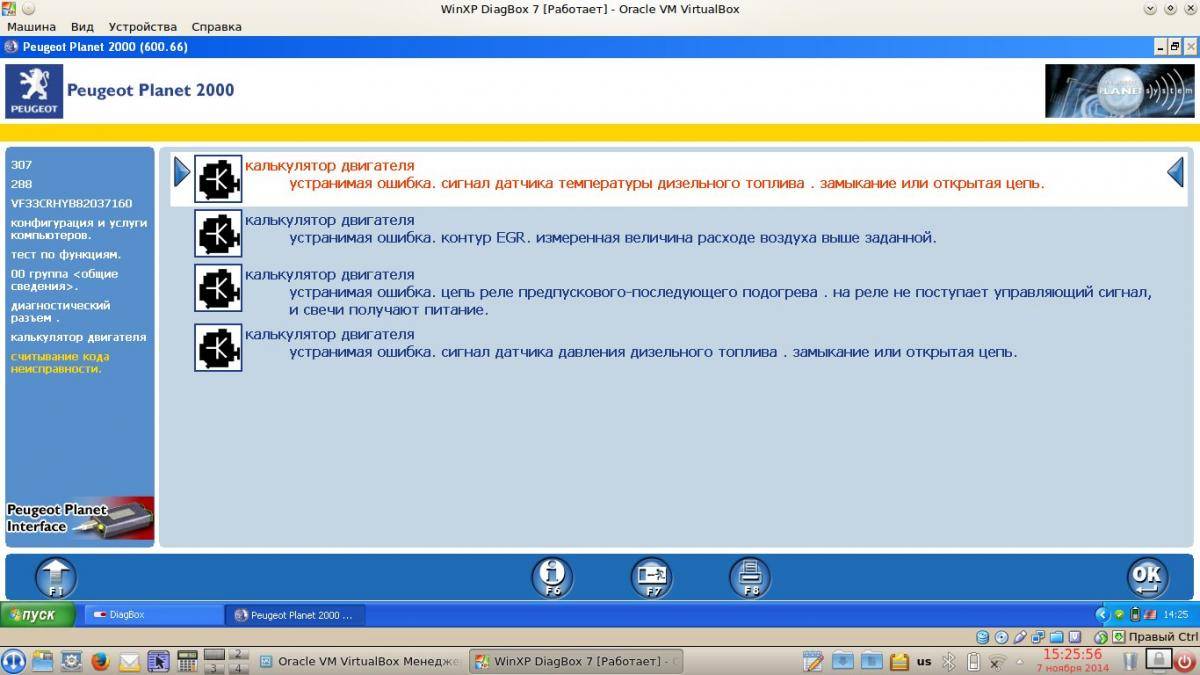
Task: Open the Вид menu
Action: (x=83, y=27)
